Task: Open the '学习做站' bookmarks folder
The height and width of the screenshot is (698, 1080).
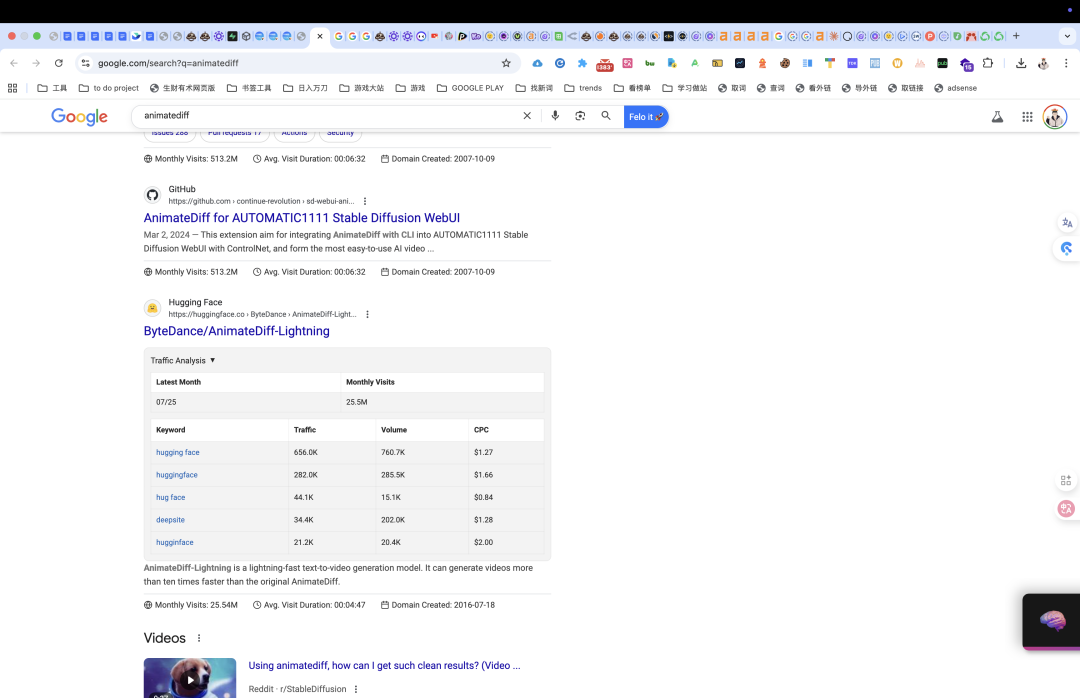Action: [x=685, y=88]
